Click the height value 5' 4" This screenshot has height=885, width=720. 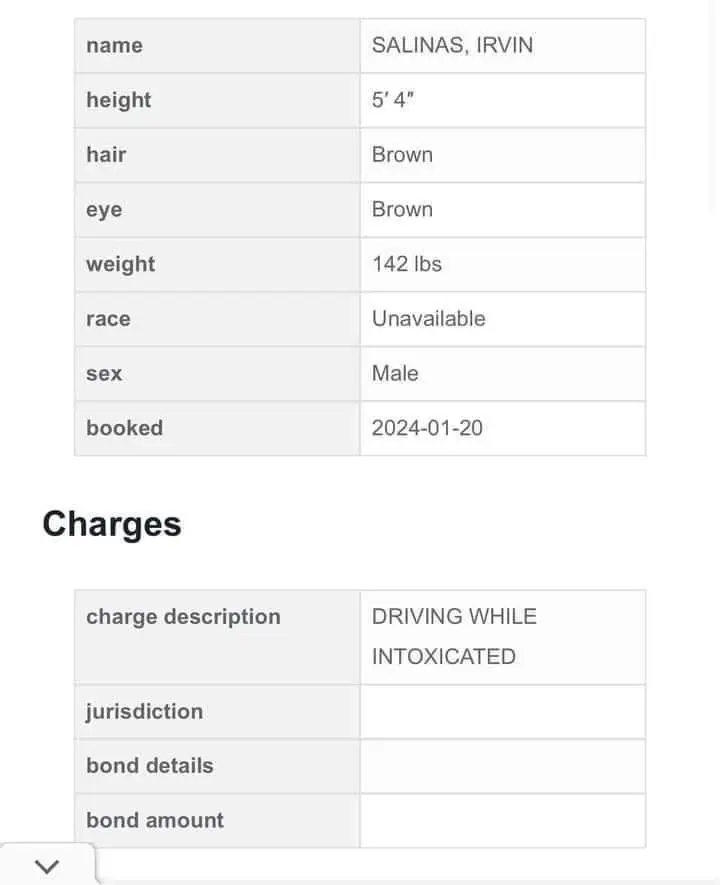392,100
